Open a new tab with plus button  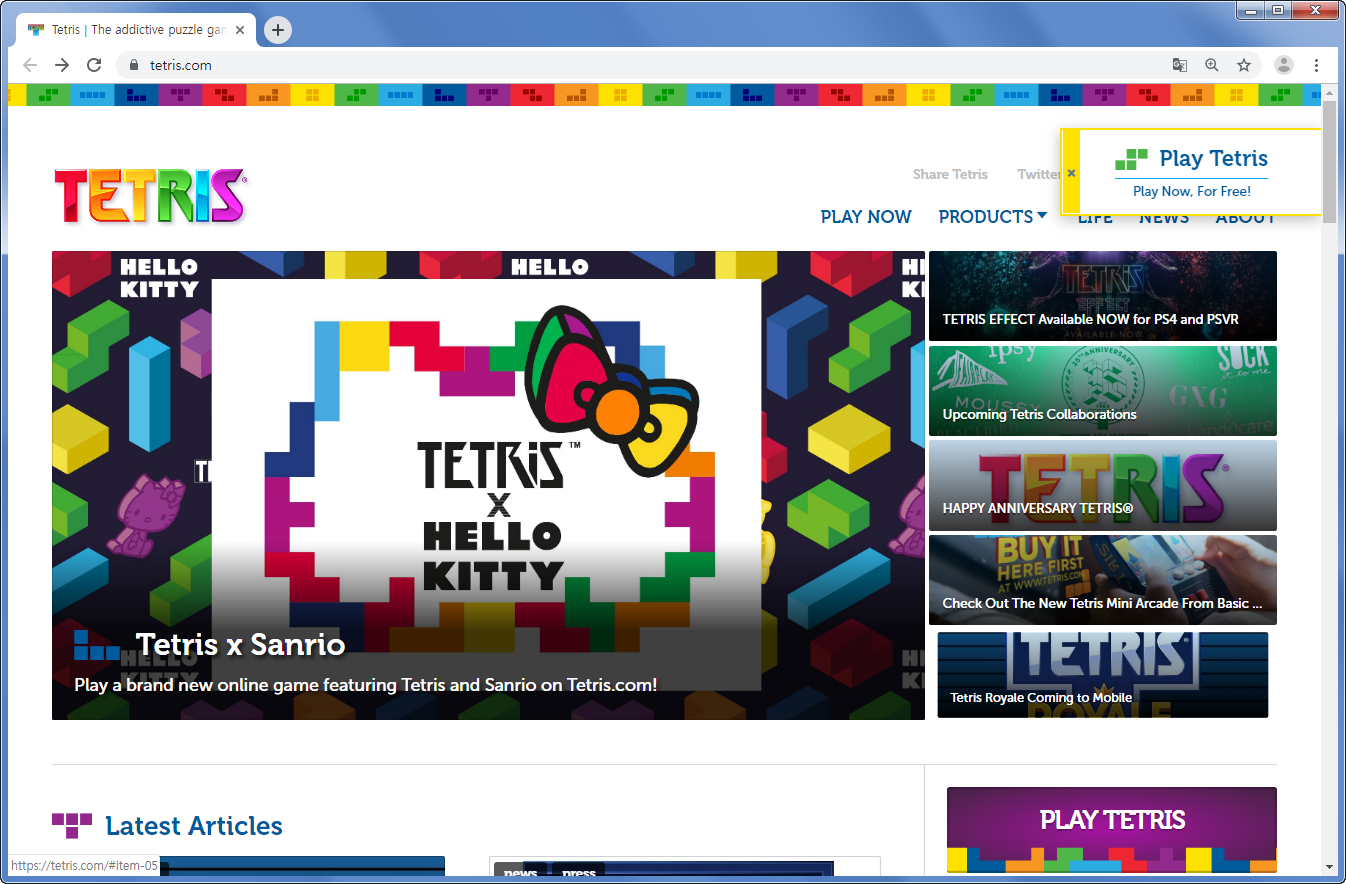pyautogui.click(x=278, y=30)
